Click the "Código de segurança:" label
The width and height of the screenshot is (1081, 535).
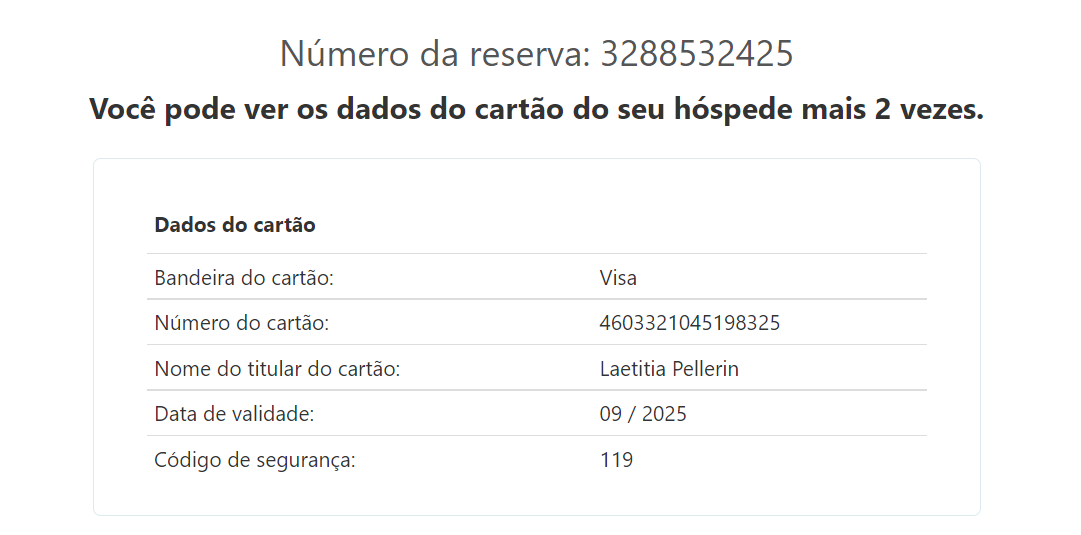coord(255,460)
